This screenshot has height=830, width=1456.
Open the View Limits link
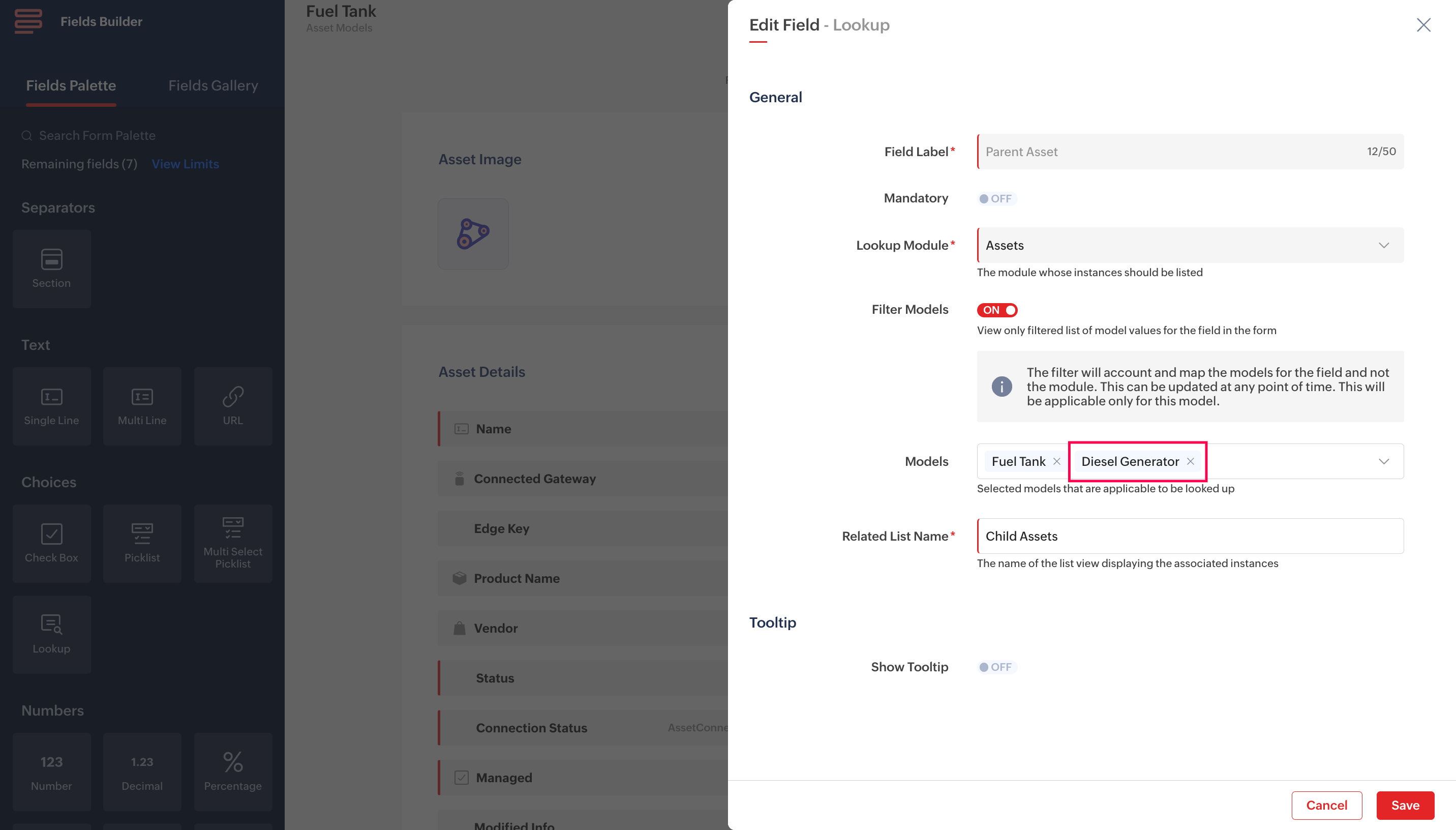pos(185,164)
